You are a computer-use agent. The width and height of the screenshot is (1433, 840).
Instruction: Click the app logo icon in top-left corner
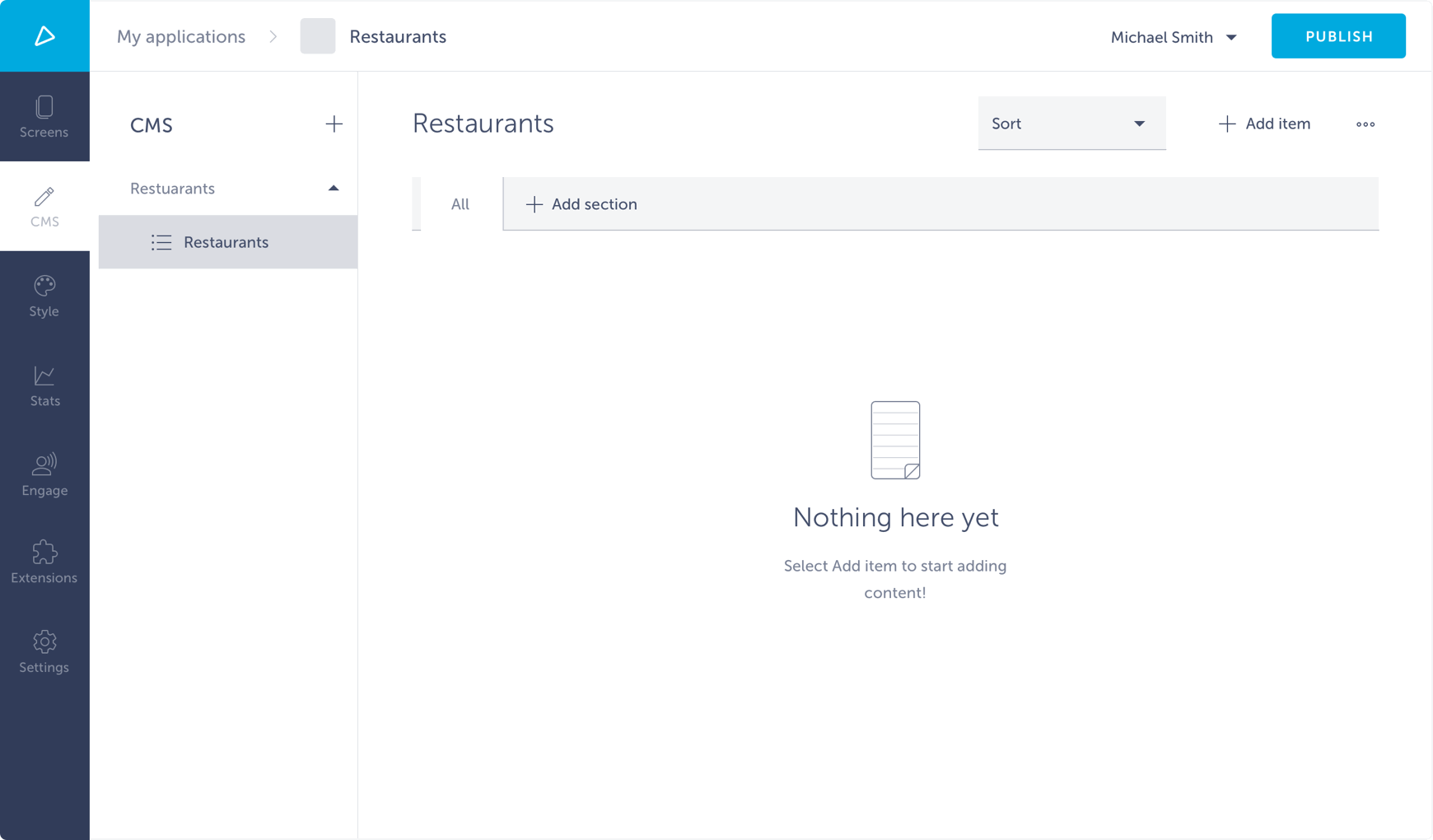[44, 36]
